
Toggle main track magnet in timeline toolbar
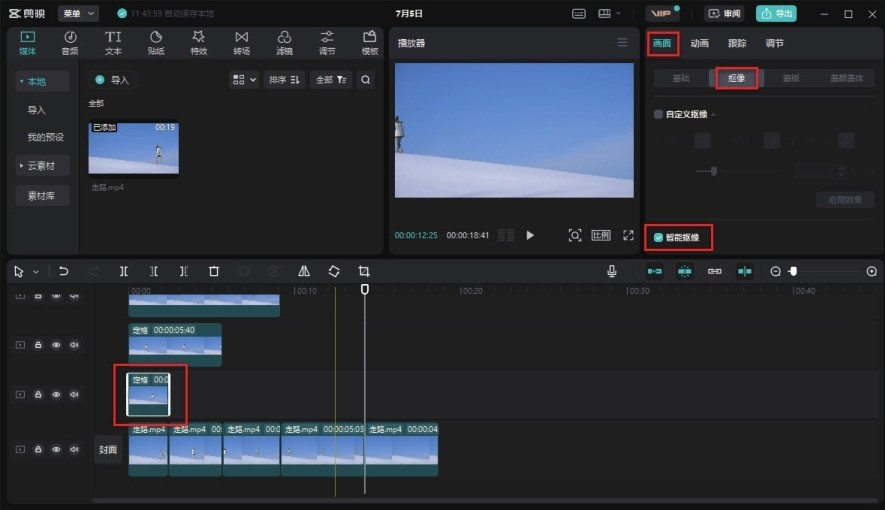(x=655, y=271)
